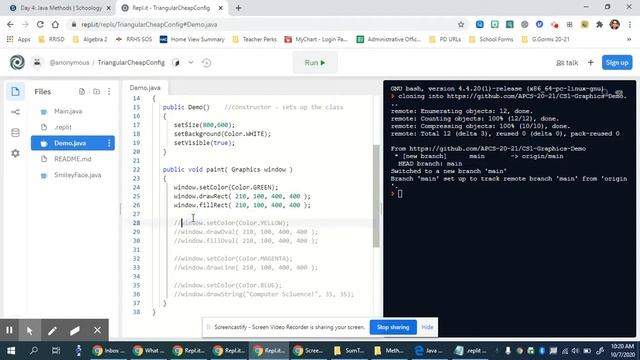Open Windows Start menu
This screenshot has height=360, width=640.
(11, 351)
